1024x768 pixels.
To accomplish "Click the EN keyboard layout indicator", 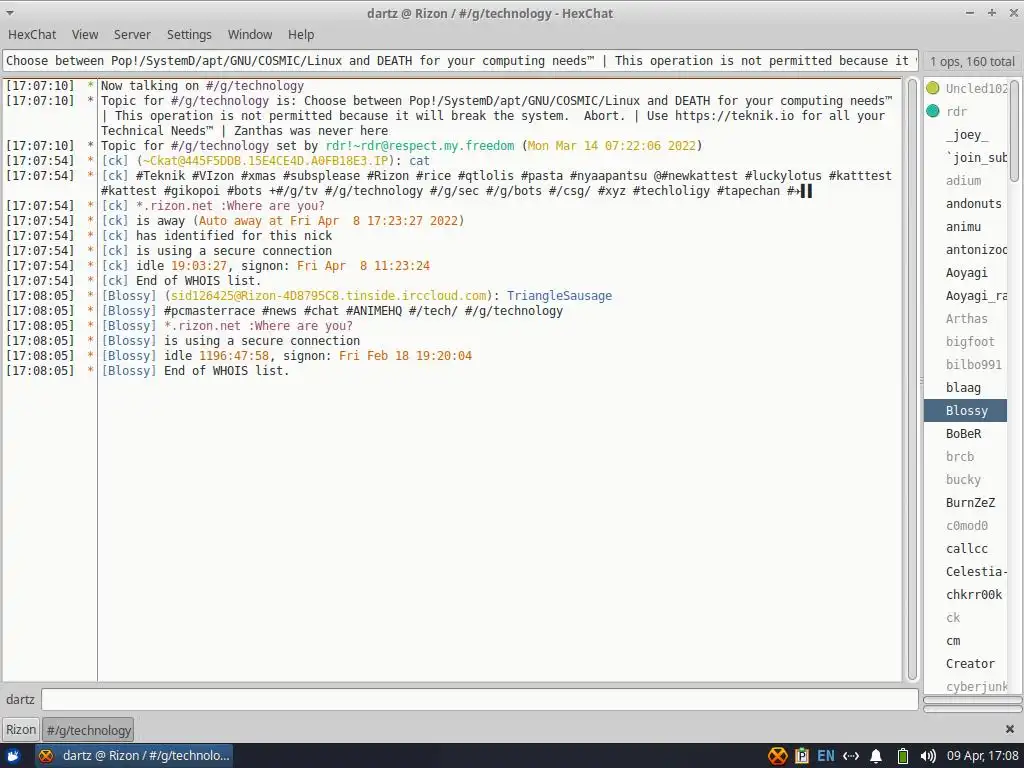I will coord(825,756).
